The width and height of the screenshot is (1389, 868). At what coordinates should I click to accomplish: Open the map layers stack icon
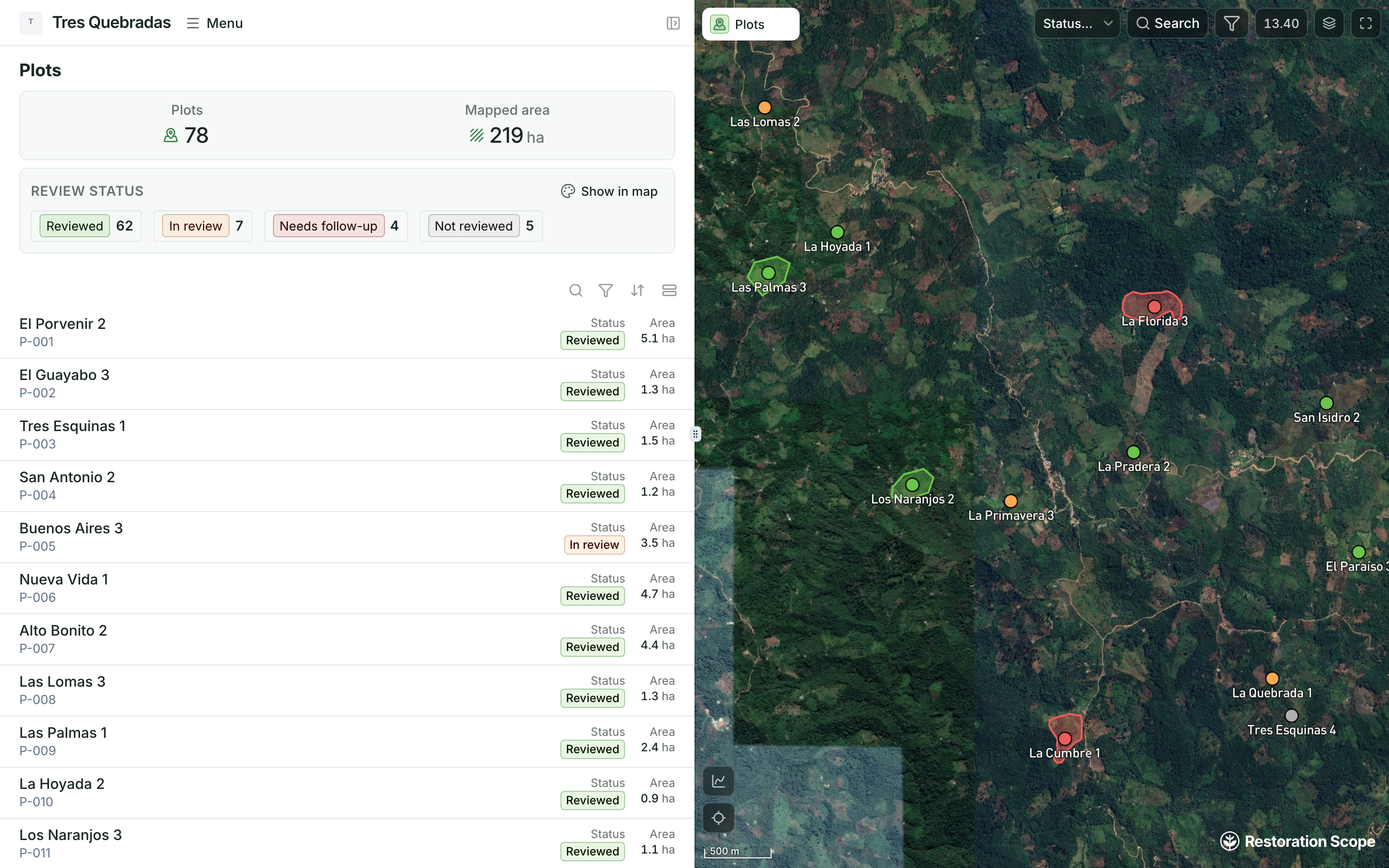tap(1329, 23)
